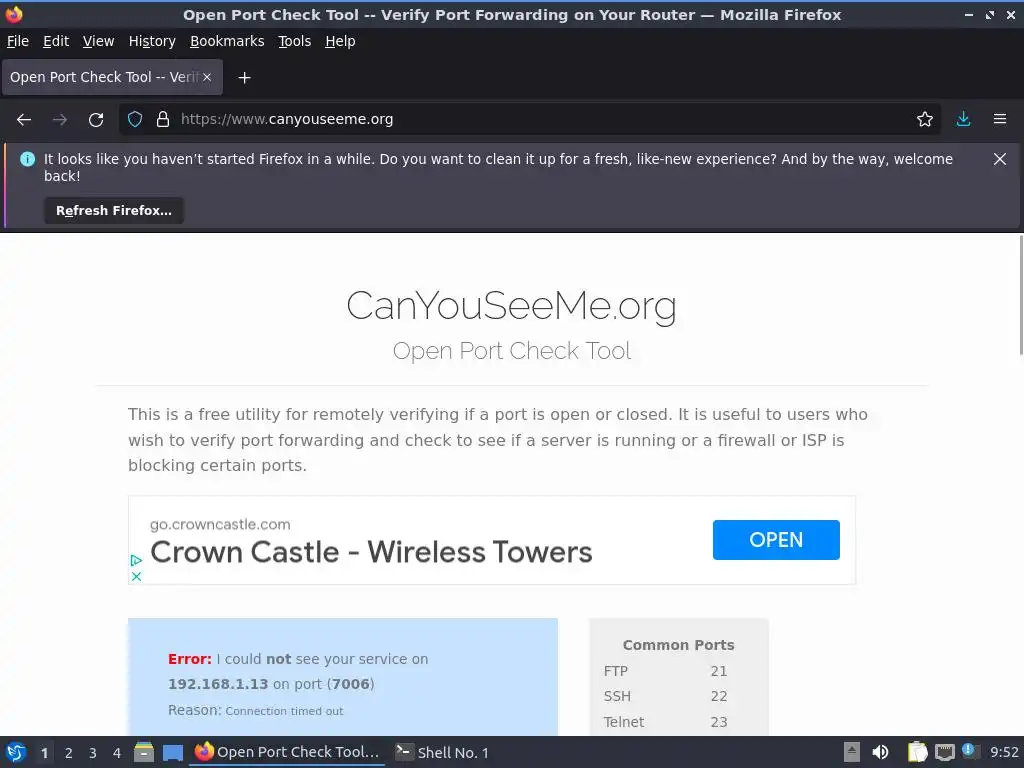Go back to the previous page

click(x=24, y=120)
